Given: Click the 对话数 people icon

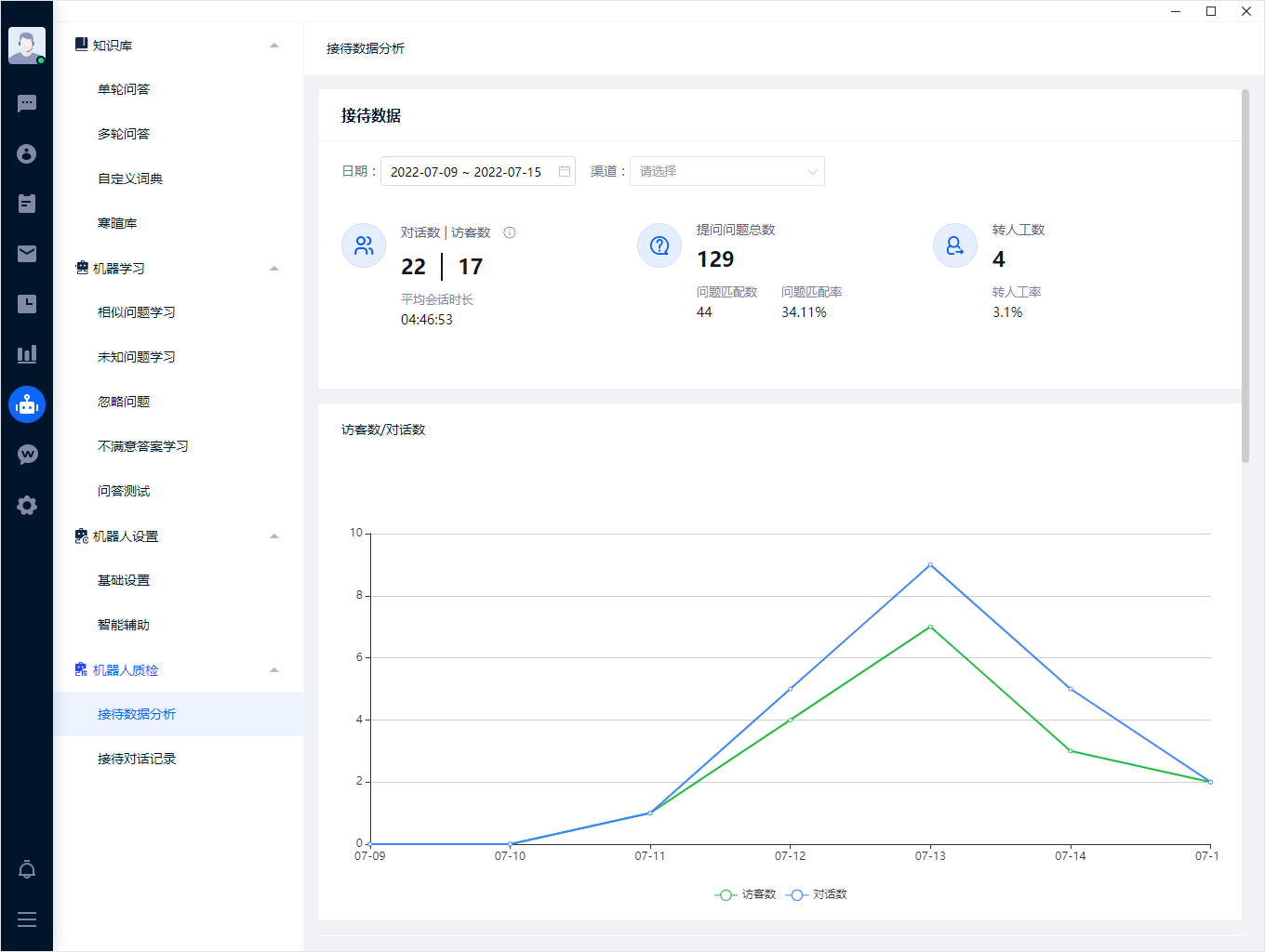Looking at the screenshot, I should click(x=364, y=245).
